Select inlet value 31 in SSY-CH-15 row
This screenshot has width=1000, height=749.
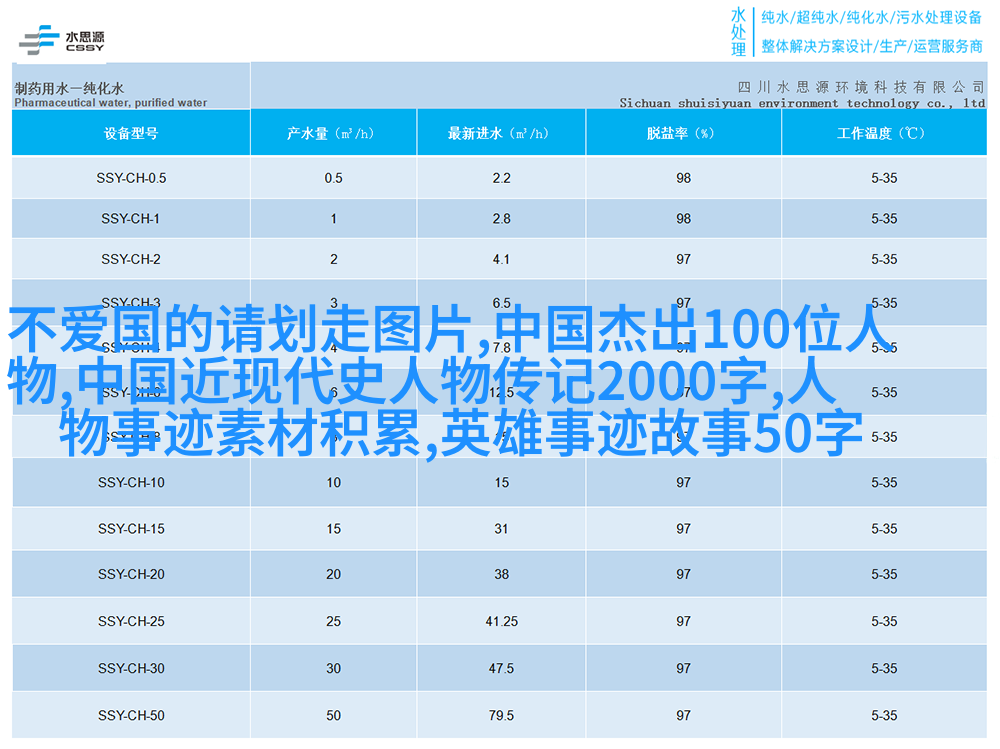[501, 529]
